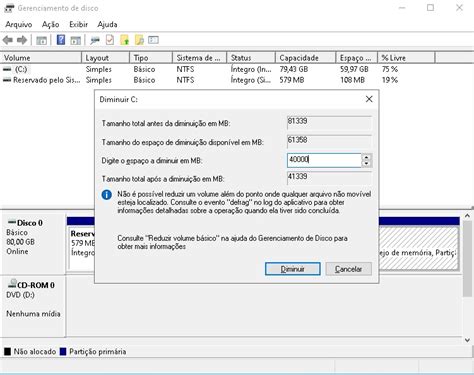Click the last toolbar icon for view settings
The image size is (474, 375).
click(153, 40)
